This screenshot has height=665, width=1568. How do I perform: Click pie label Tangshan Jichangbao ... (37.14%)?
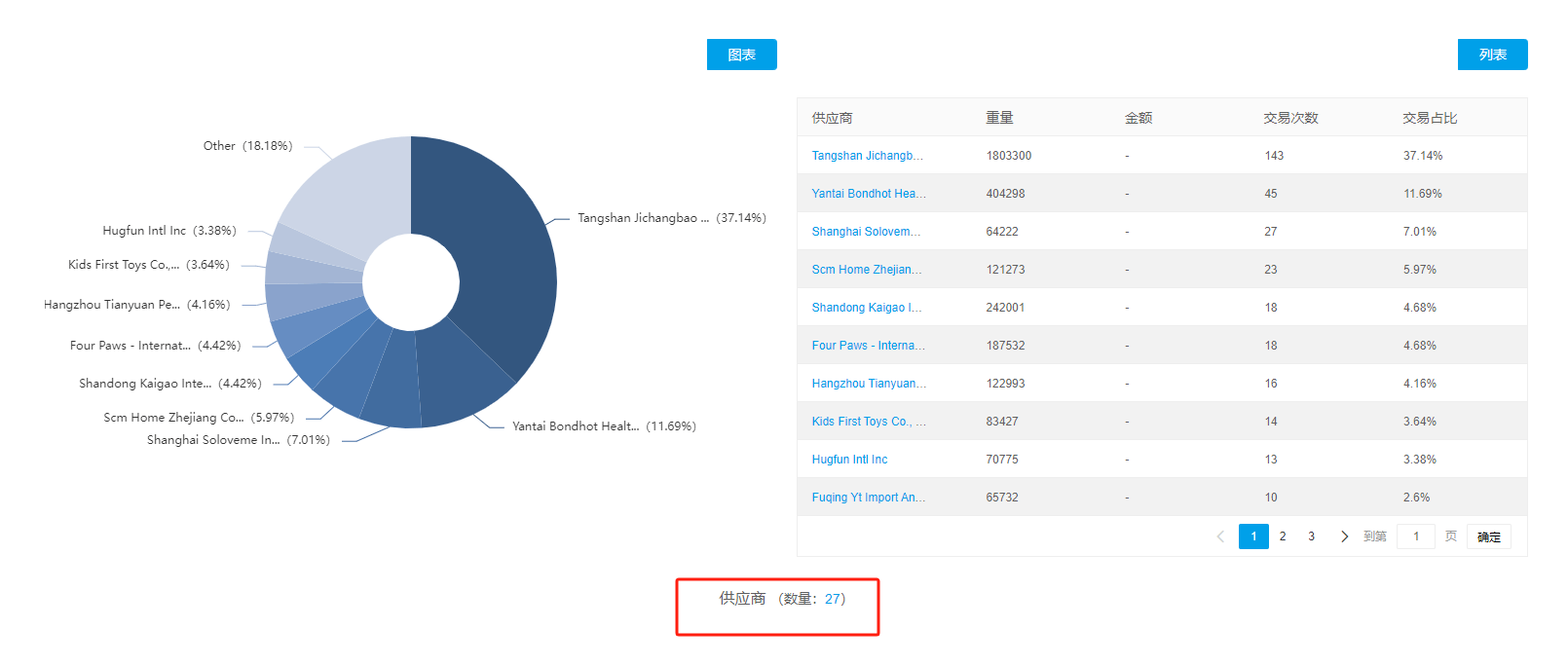pyautogui.click(x=671, y=218)
